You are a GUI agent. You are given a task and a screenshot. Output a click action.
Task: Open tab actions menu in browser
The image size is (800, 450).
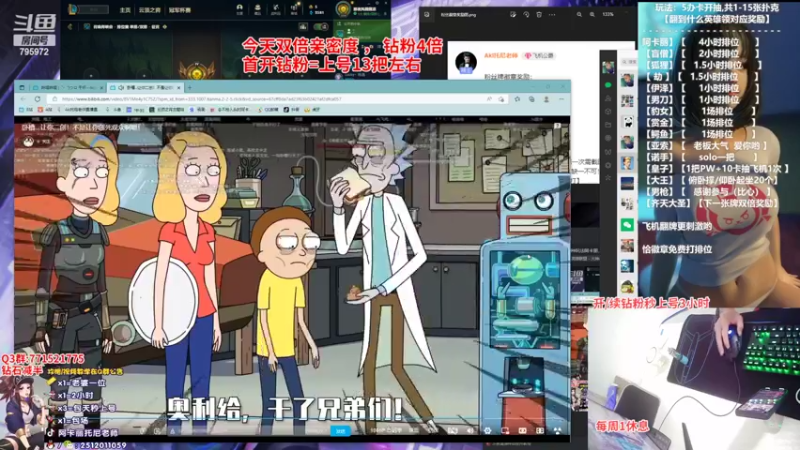[x=22, y=88]
